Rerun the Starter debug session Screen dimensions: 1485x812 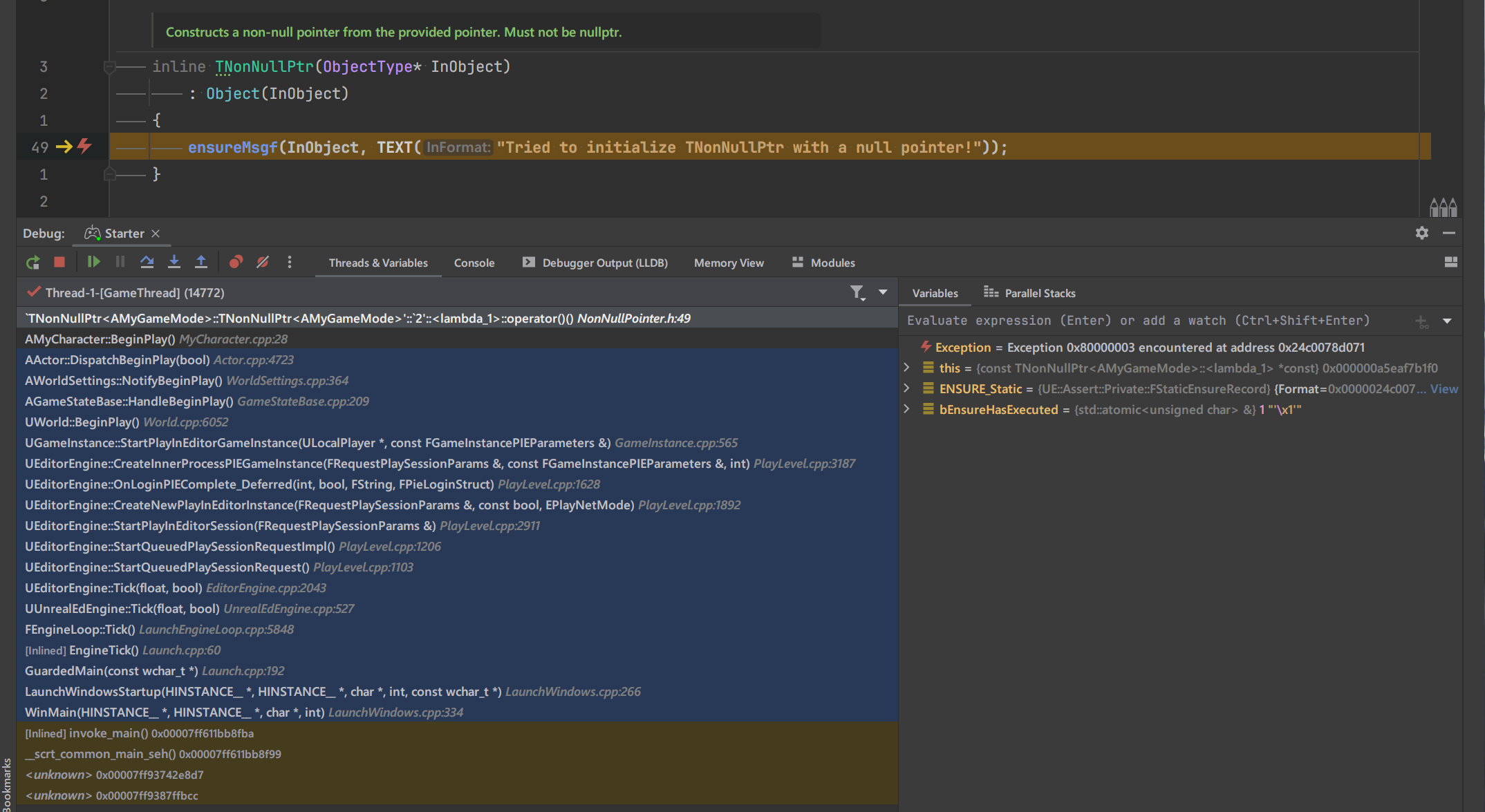32,263
